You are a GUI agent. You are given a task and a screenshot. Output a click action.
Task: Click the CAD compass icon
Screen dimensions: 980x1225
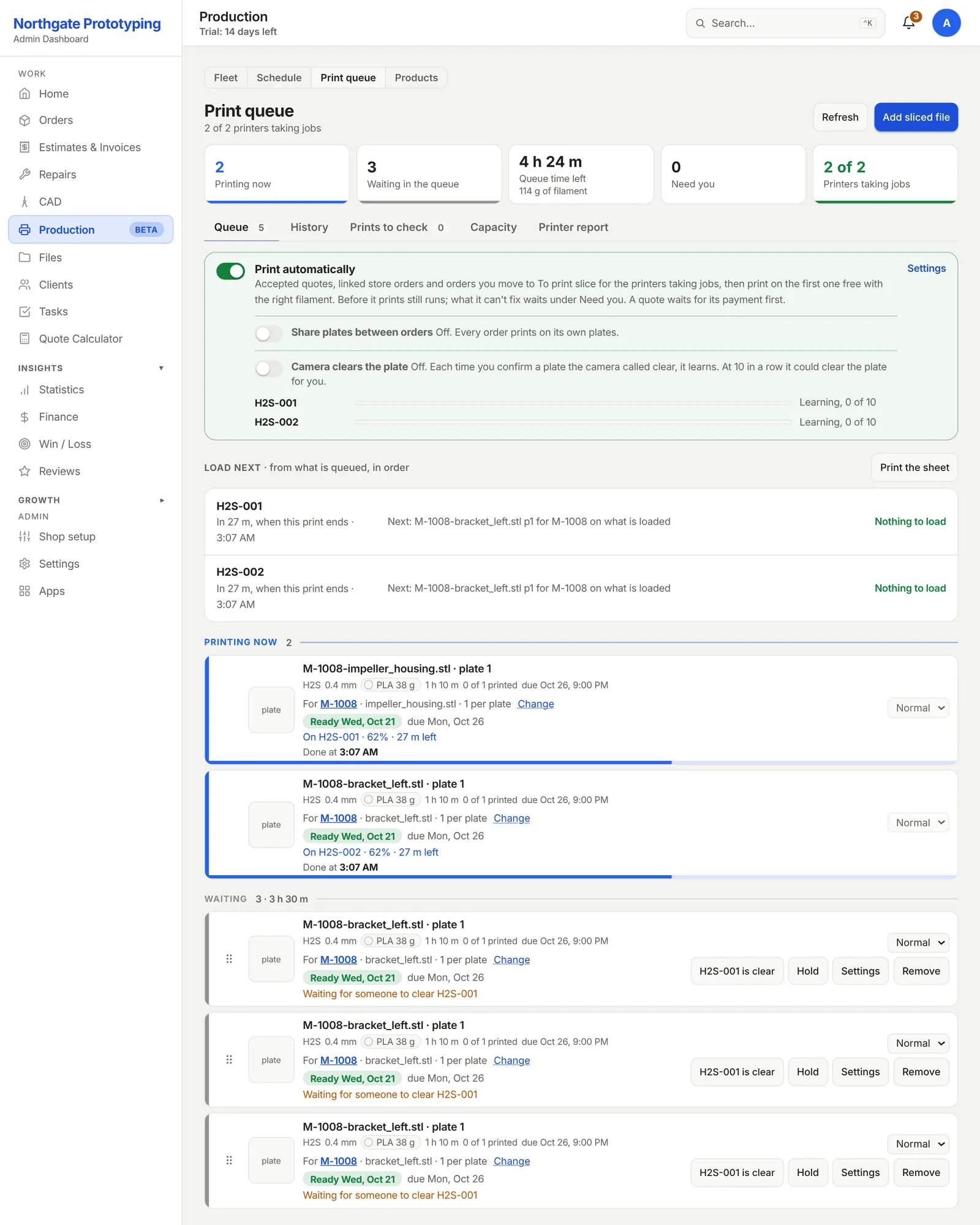[x=24, y=202]
